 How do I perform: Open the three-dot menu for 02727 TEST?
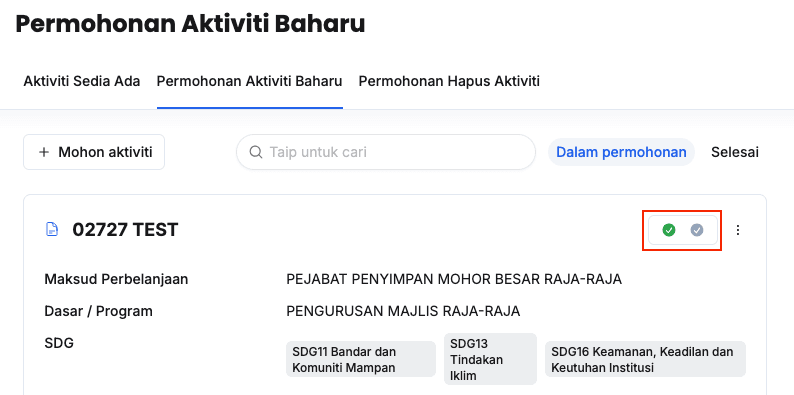[738, 230]
